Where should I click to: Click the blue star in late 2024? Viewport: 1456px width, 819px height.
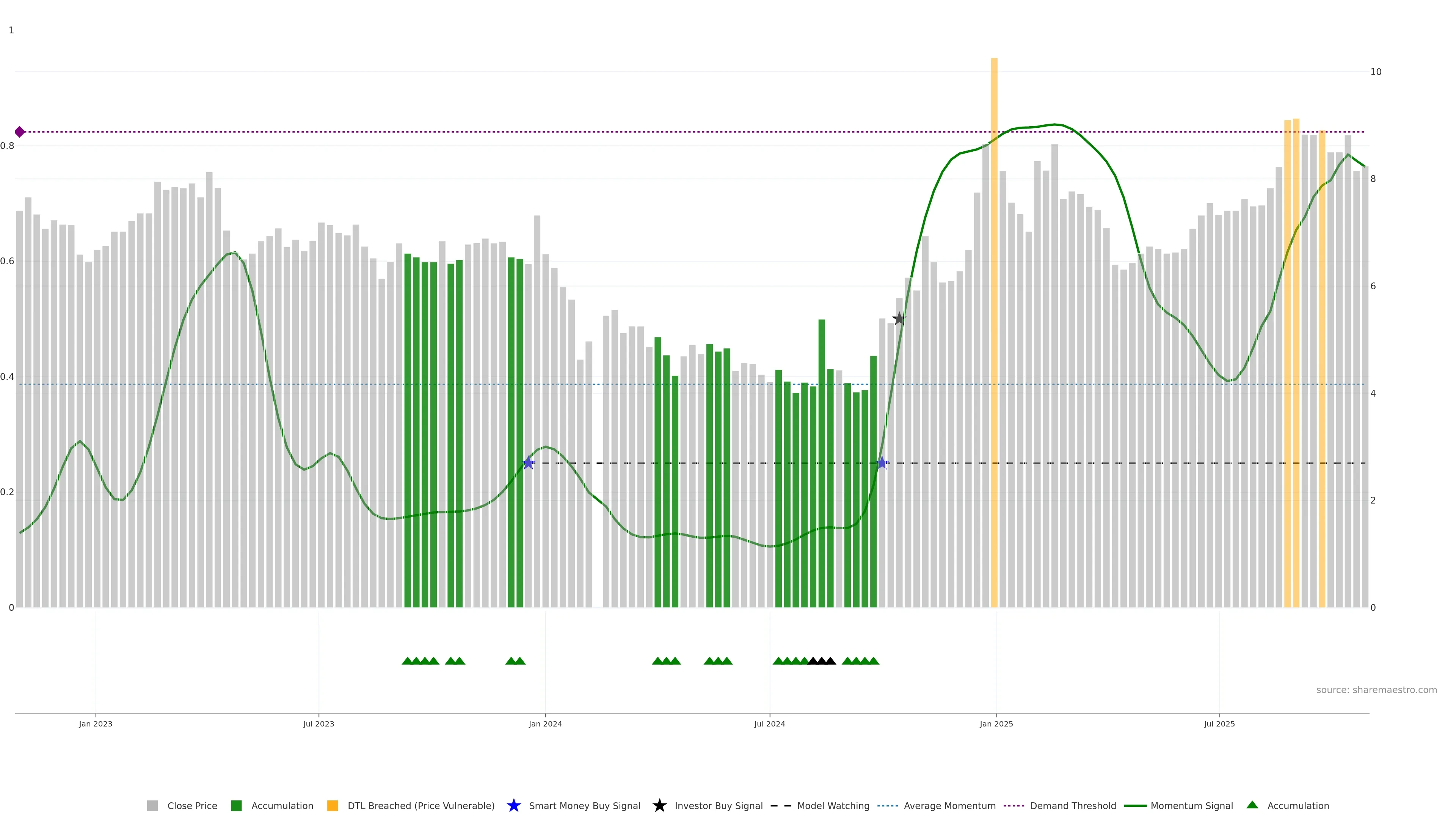click(x=882, y=463)
